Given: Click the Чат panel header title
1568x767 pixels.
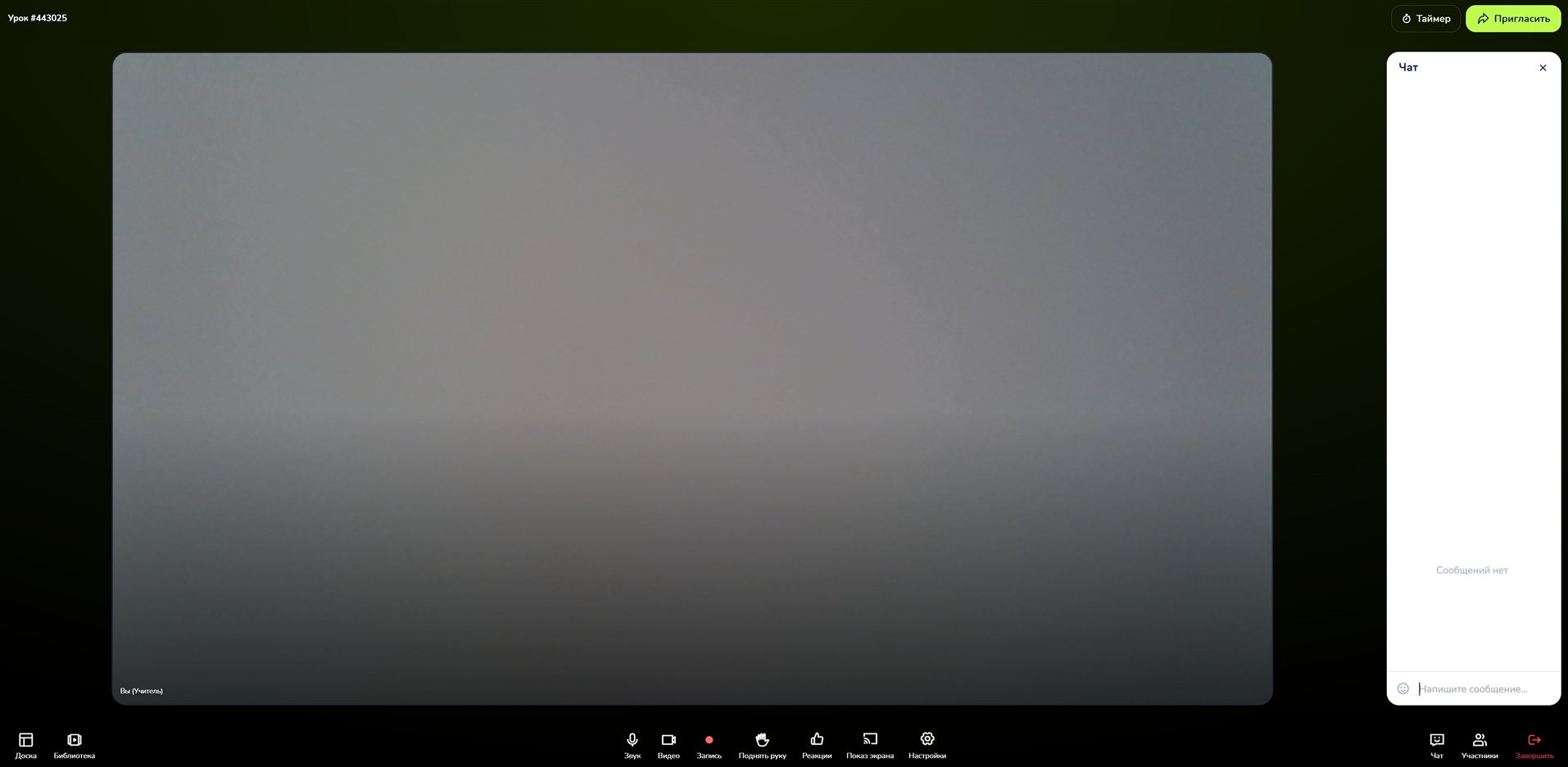Looking at the screenshot, I should point(1408,67).
